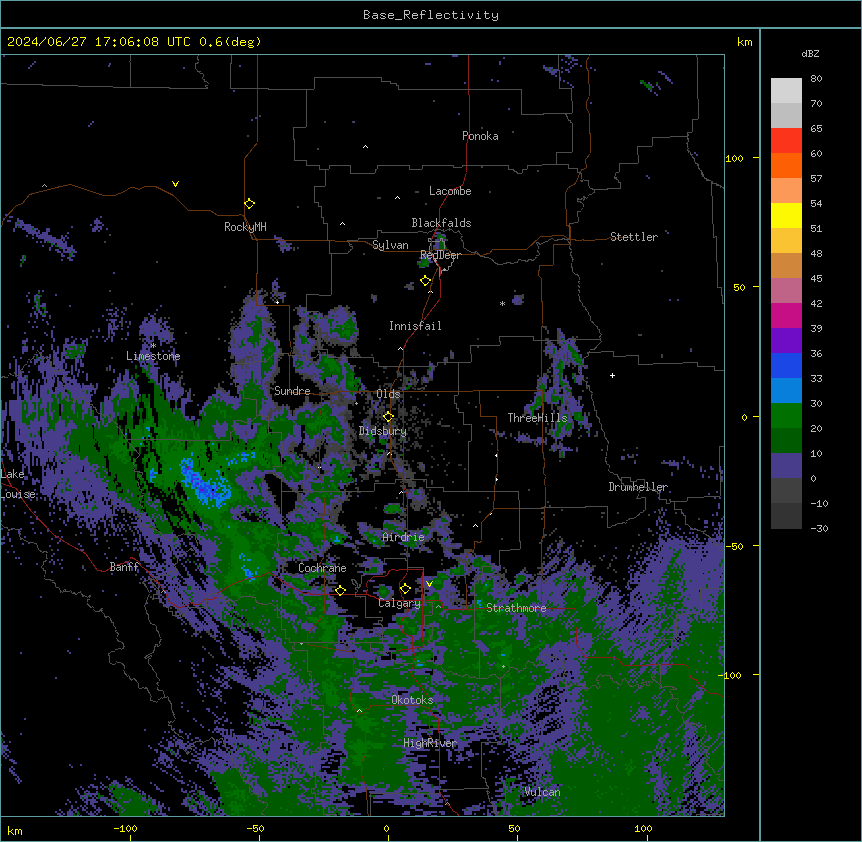Select the Didsbury label
The height and width of the screenshot is (842, 862).
pyautogui.click(x=383, y=431)
